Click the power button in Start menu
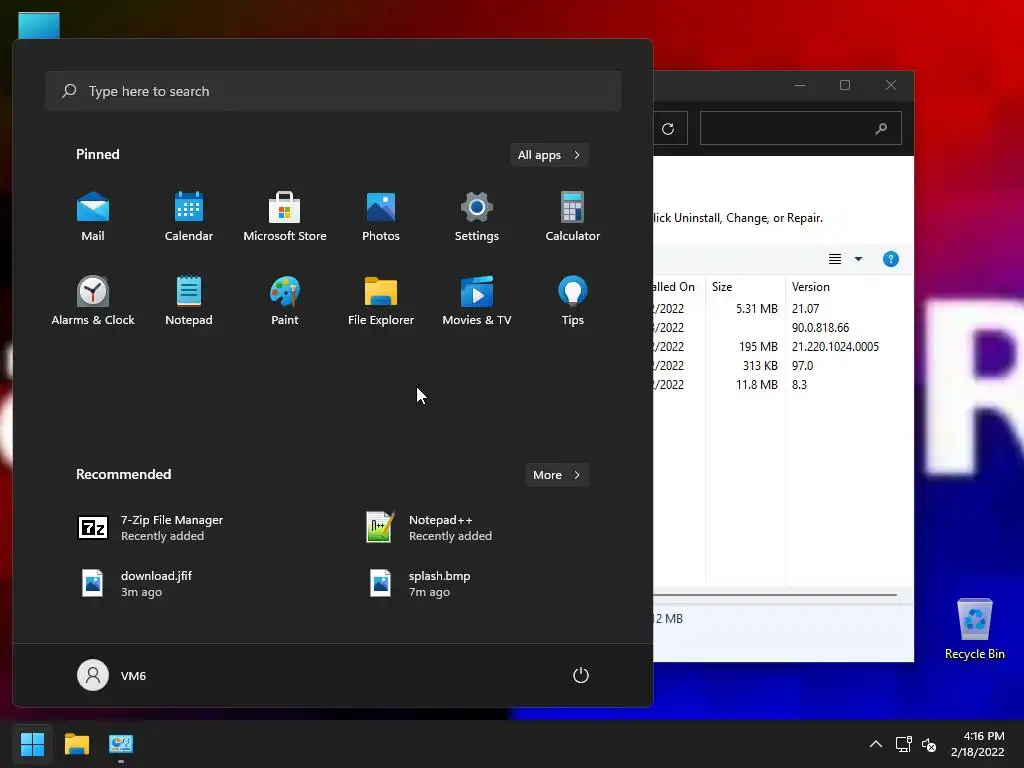 [x=581, y=675]
